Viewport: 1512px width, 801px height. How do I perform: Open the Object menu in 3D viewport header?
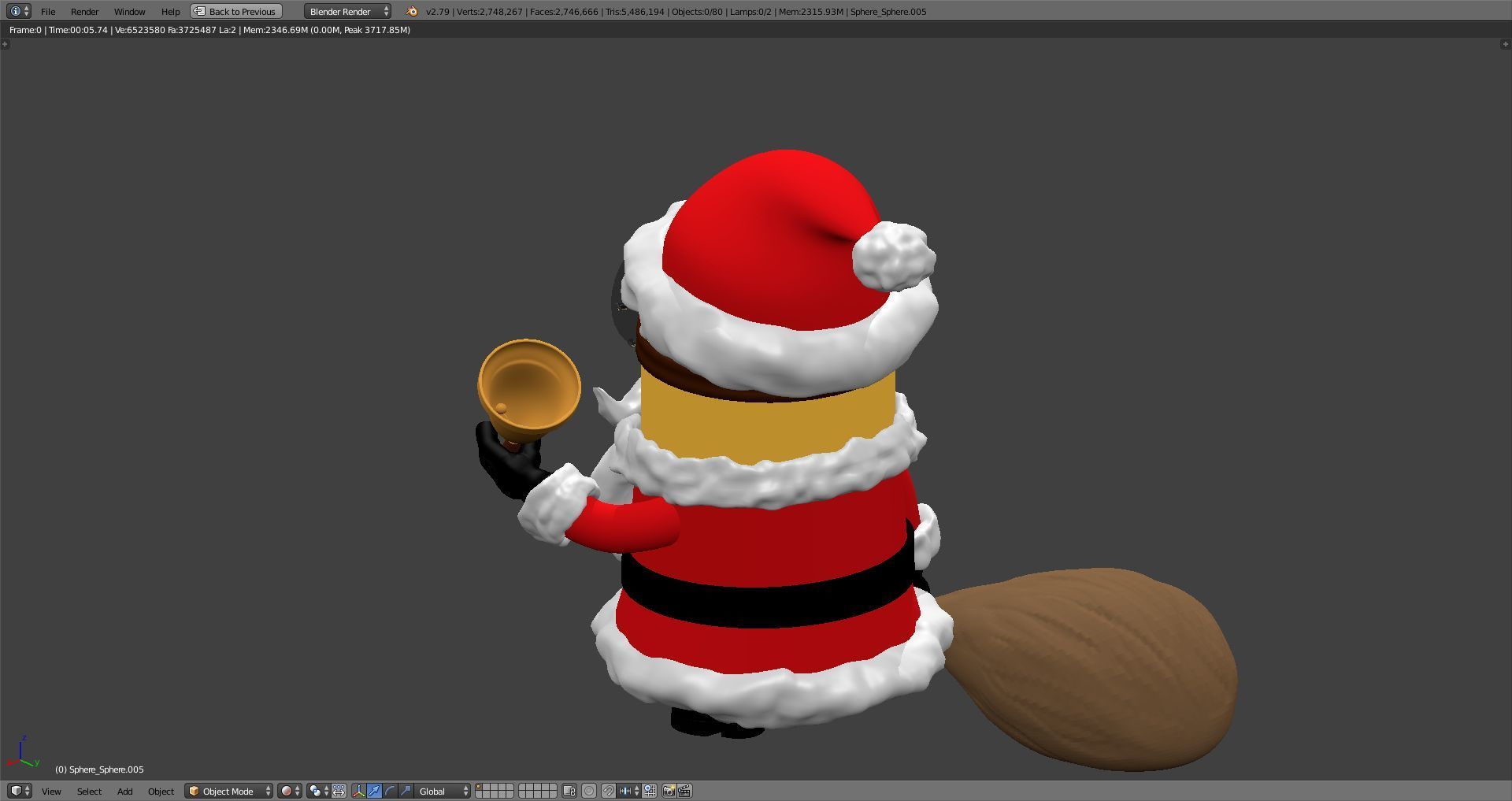click(161, 792)
